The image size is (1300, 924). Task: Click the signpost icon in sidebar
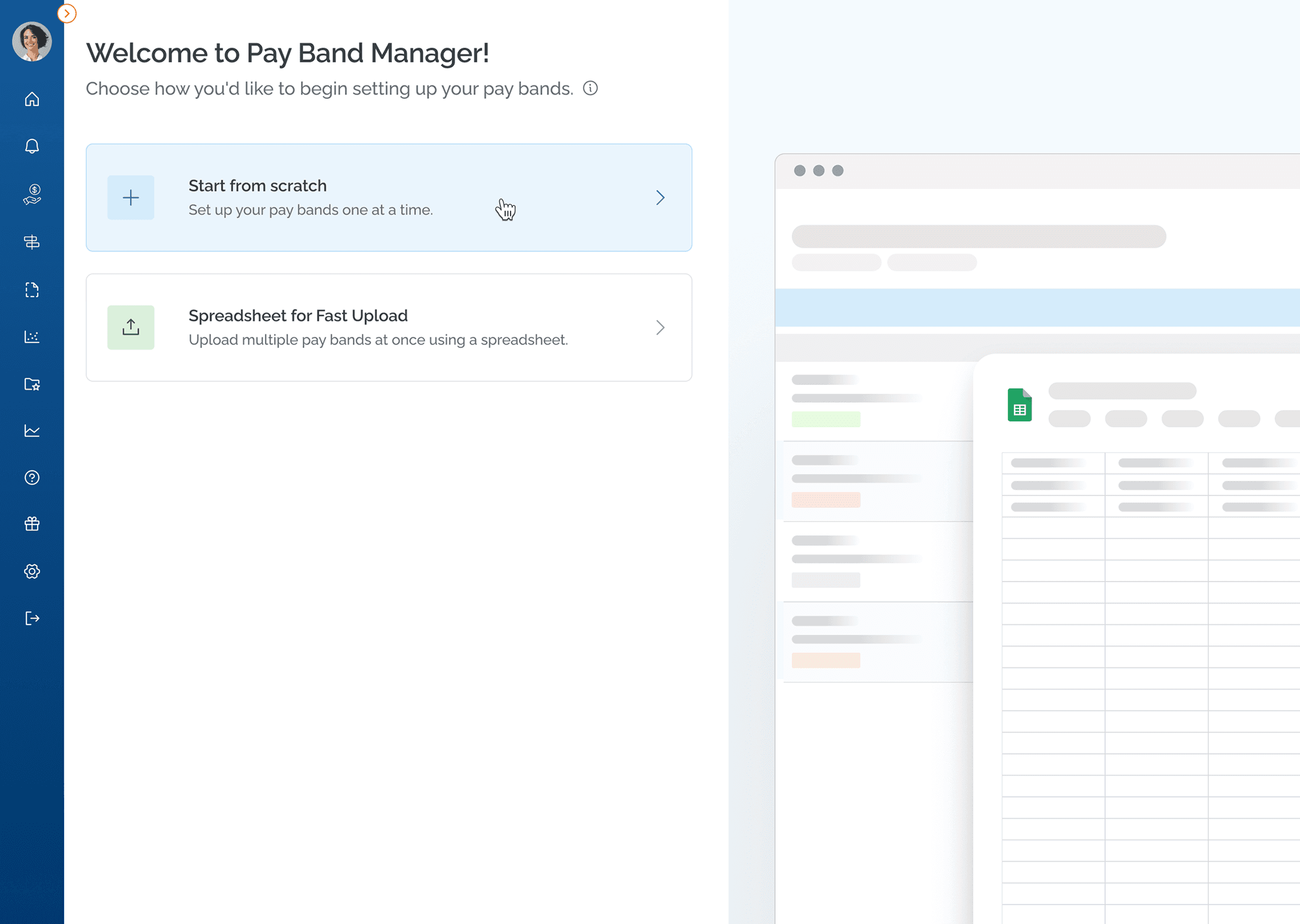tap(32, 242)
